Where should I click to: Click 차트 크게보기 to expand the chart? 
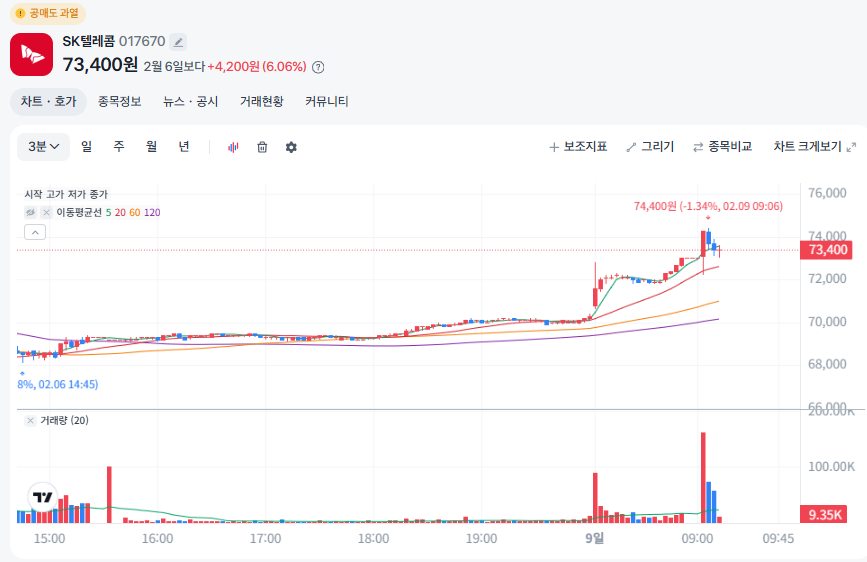click(x=814, y=147)
